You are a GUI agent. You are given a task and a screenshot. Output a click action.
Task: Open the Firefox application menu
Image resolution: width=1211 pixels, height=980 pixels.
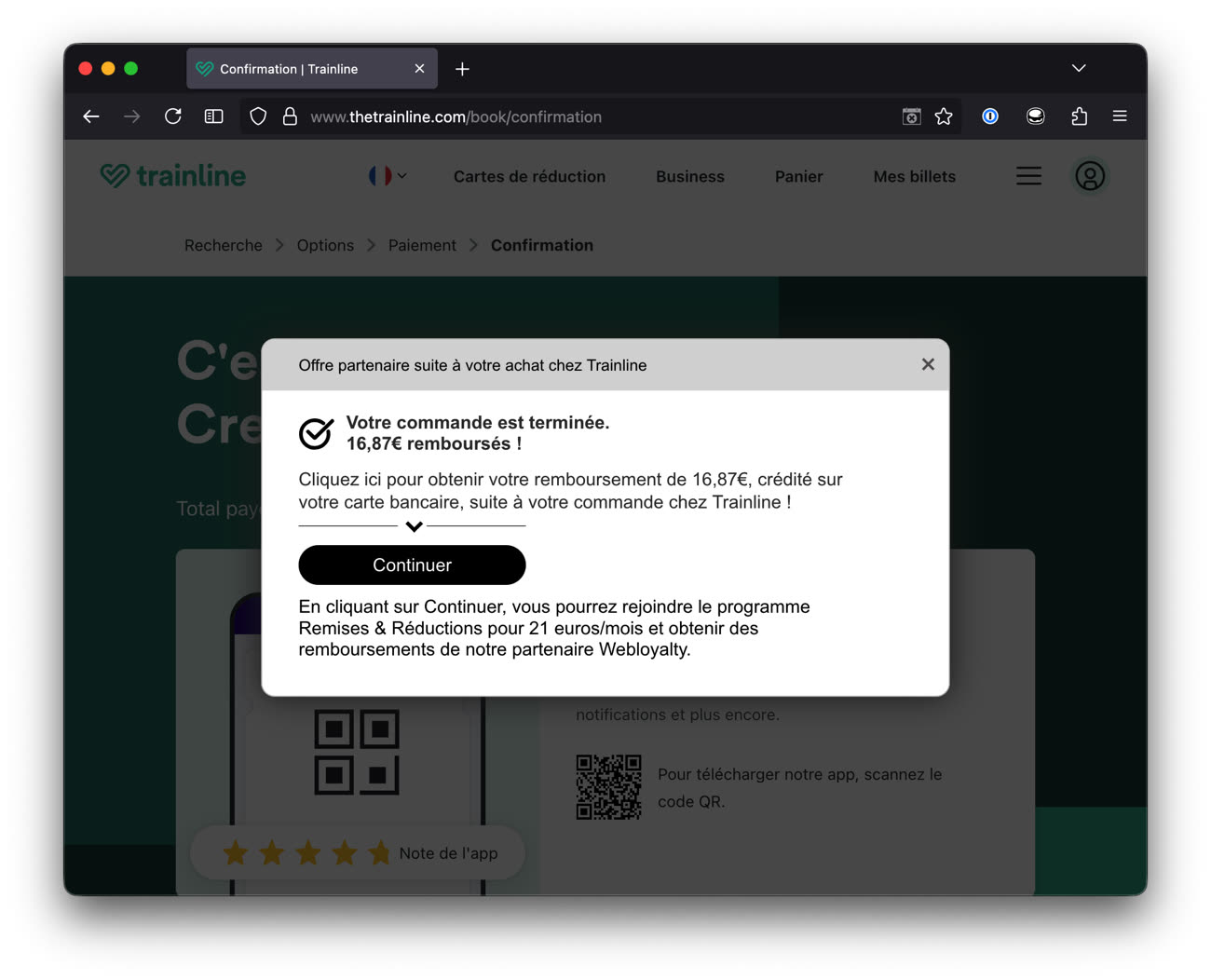1120,116
